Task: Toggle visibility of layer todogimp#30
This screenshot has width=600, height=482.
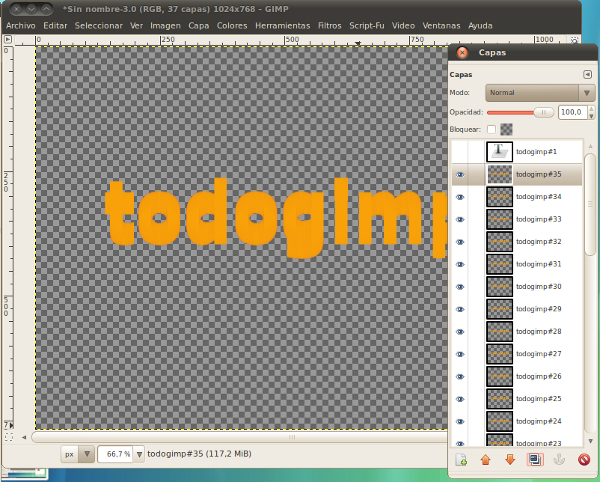Action: click(x=460, y=287)
